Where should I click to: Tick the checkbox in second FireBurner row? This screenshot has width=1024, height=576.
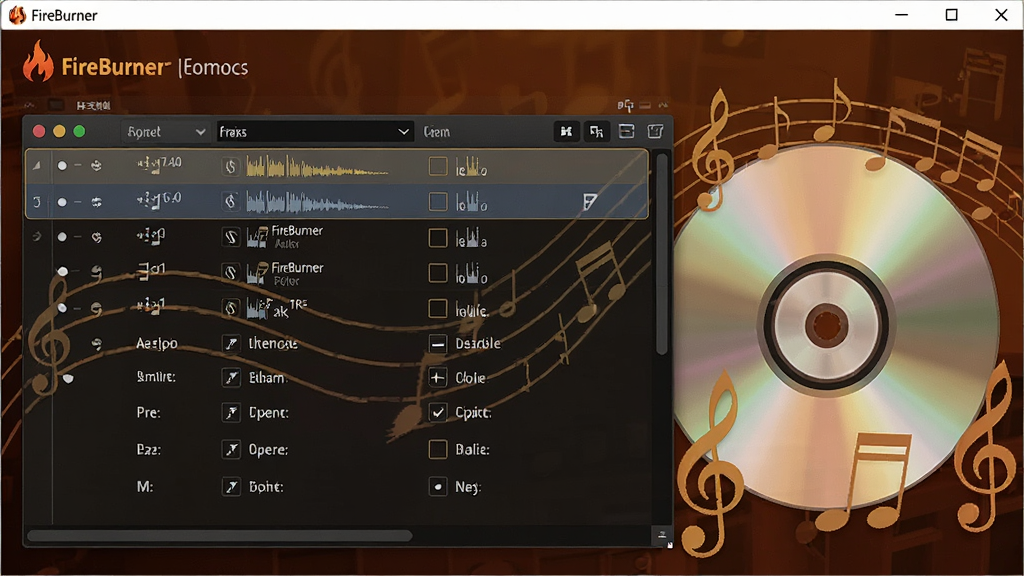[x=438, y=272]
